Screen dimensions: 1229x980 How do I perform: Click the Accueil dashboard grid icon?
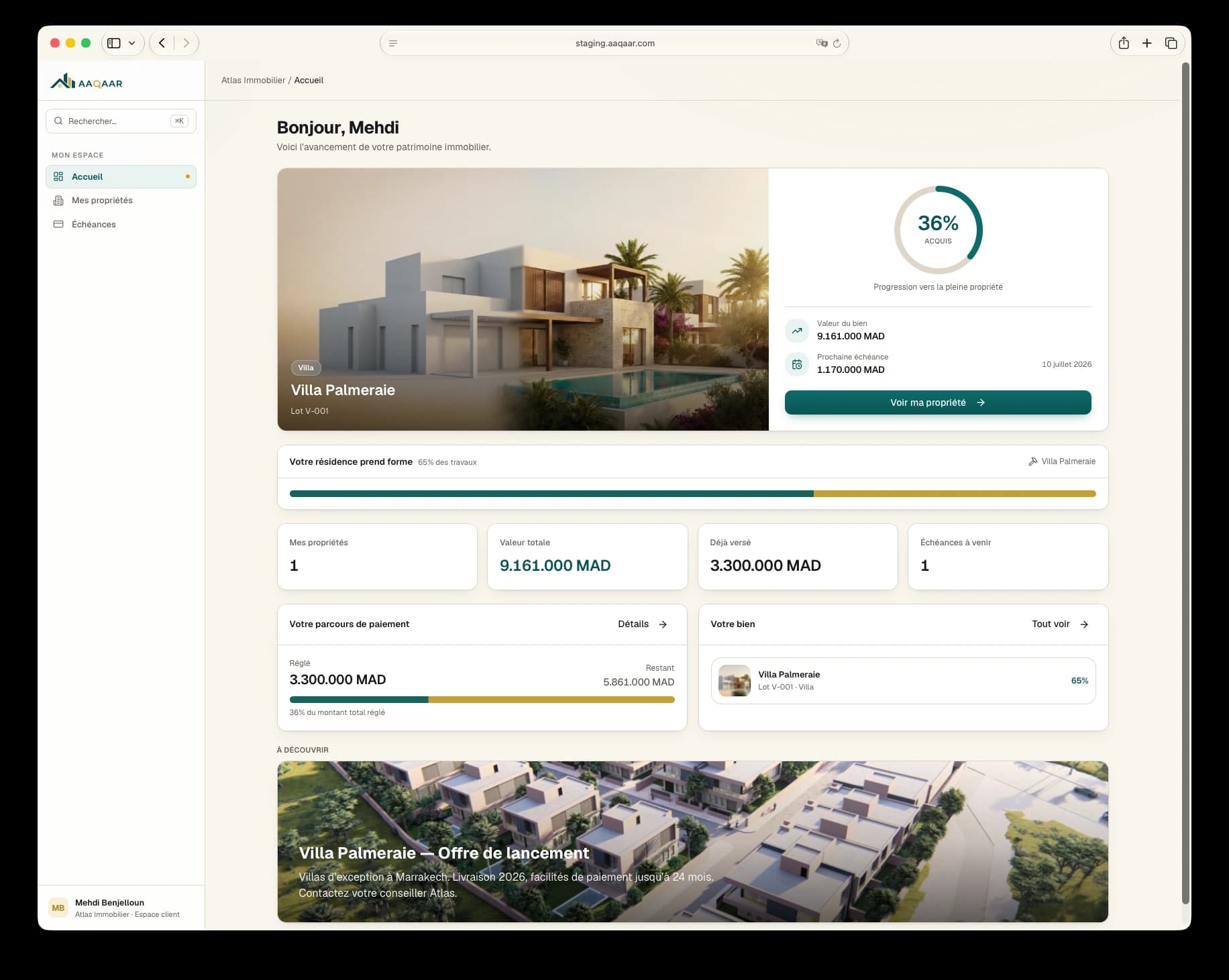click(58, 176)
